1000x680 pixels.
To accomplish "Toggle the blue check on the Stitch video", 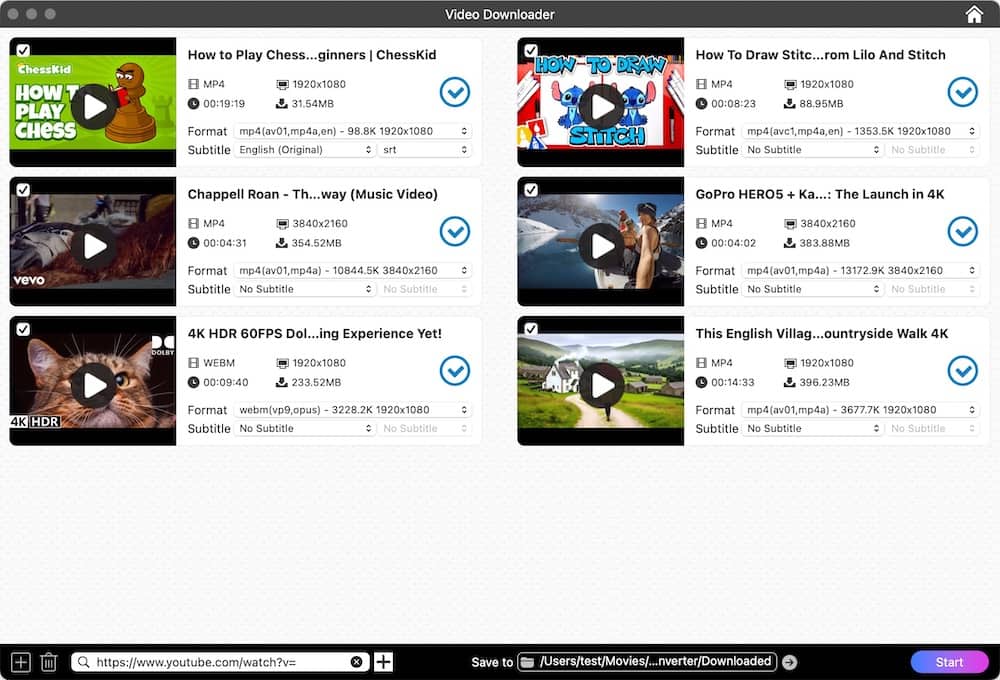I will [x=963, y=92].
